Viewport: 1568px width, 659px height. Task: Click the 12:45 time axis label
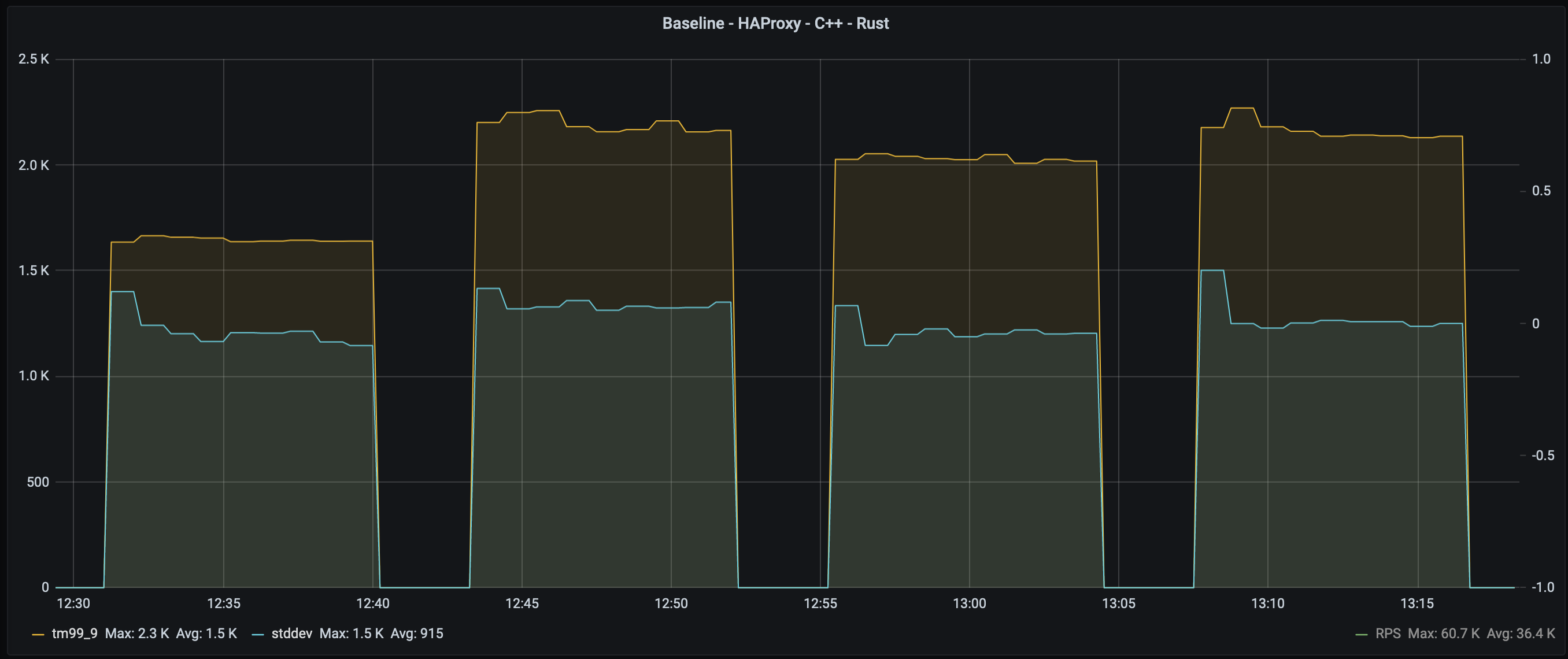(522, 604)
